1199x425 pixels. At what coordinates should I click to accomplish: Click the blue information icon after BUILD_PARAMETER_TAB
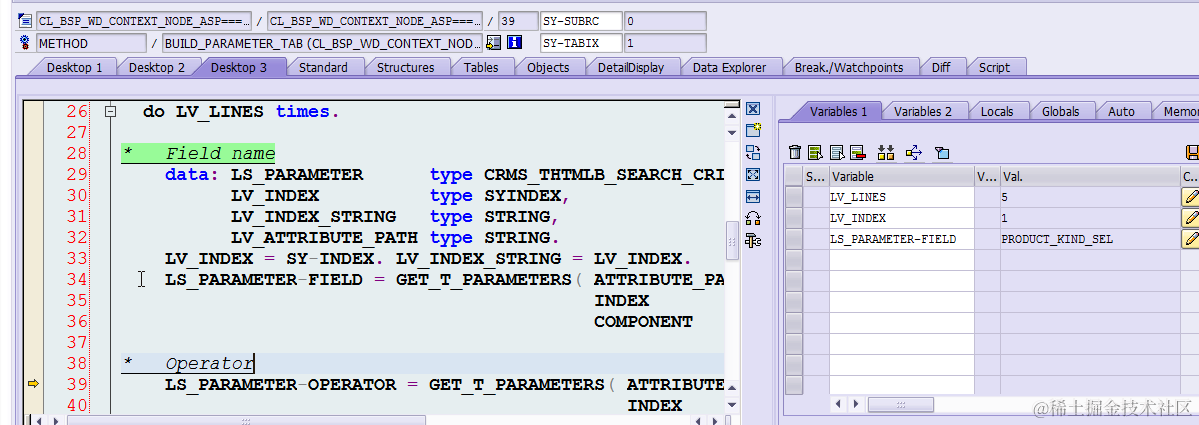click(x=515, y=43)
